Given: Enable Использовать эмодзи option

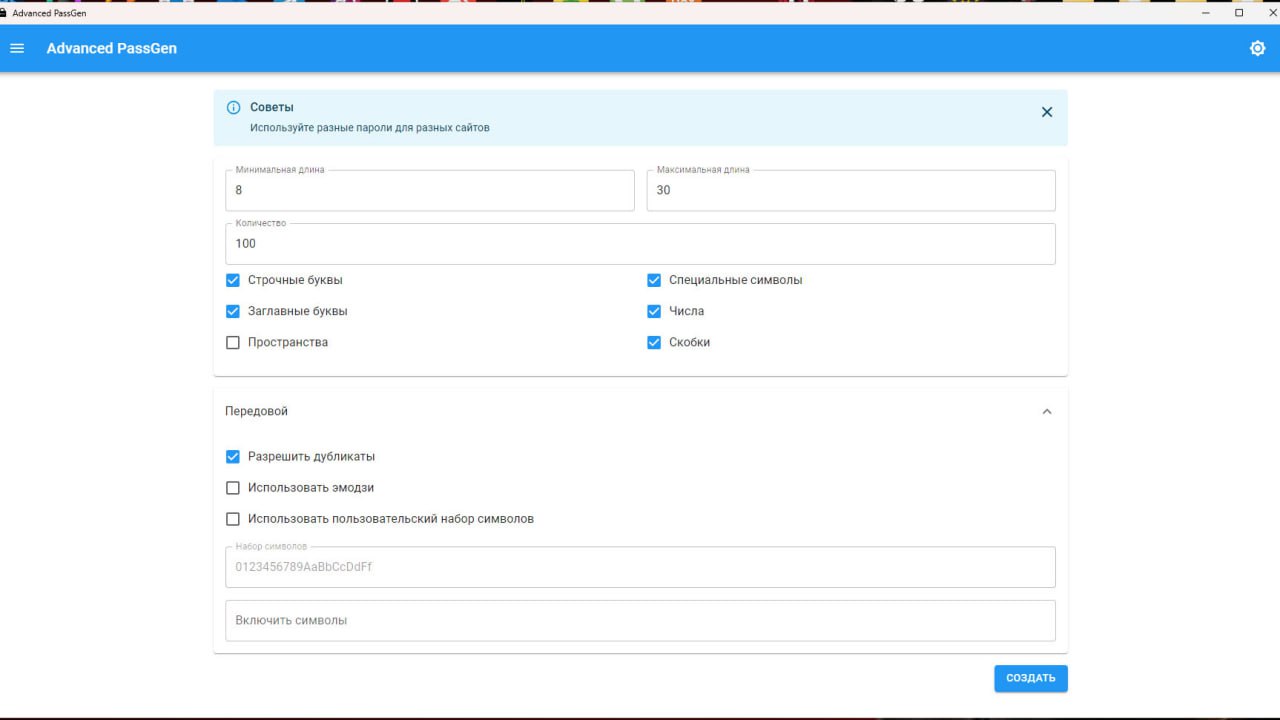Looking at the screenshot, I should pos(233,488).
